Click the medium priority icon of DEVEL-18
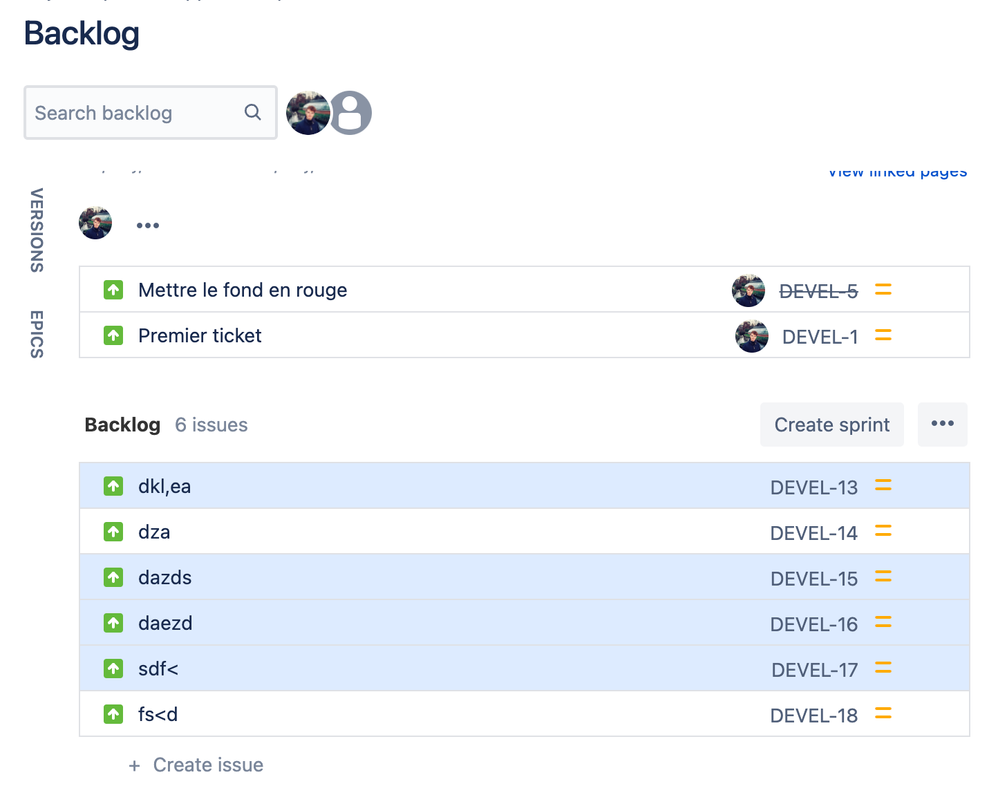The height and width of the screenshot is (809, 998). (x=883, y=714)
